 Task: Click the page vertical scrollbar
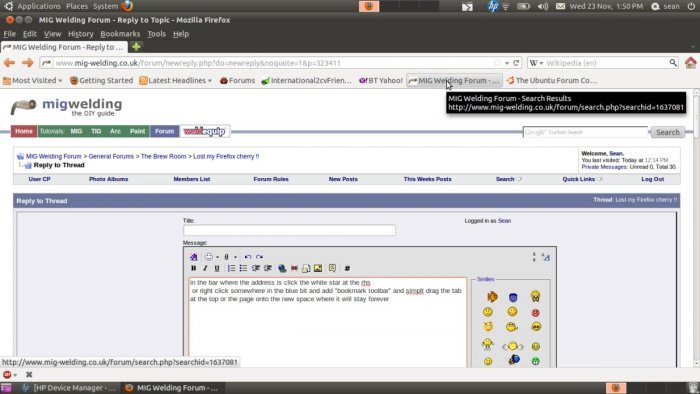point(696,228)
